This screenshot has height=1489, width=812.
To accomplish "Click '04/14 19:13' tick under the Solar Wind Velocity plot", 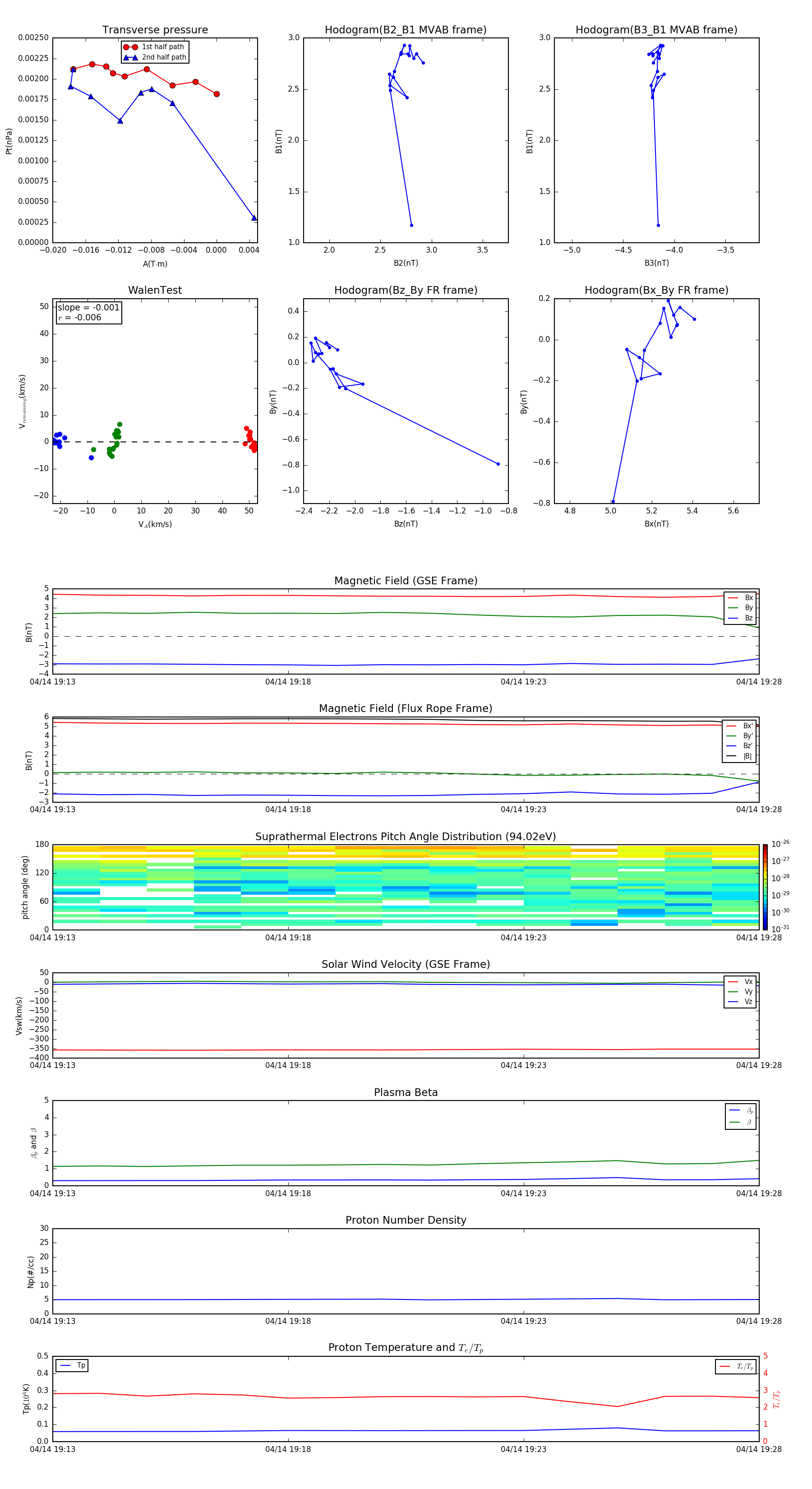I will [x=53, y=1065].
